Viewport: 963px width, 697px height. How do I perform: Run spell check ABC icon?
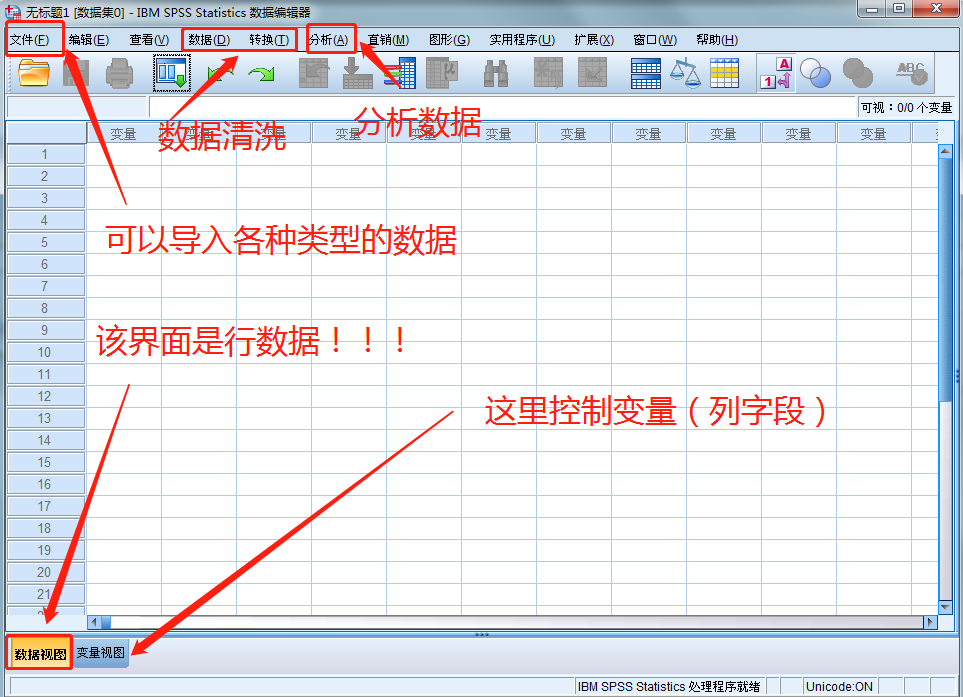pos(911,73)
